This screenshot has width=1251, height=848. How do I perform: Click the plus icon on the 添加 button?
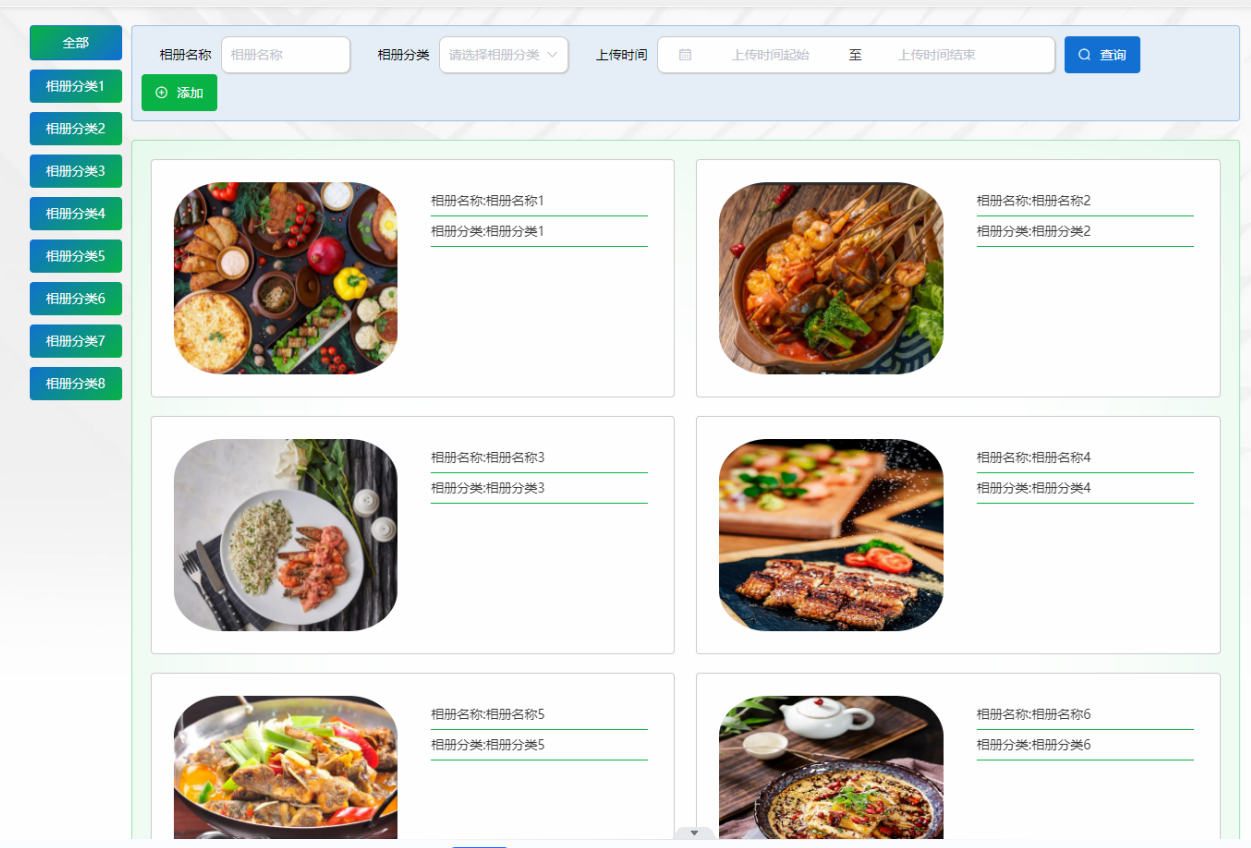click(x=162, y=93)
